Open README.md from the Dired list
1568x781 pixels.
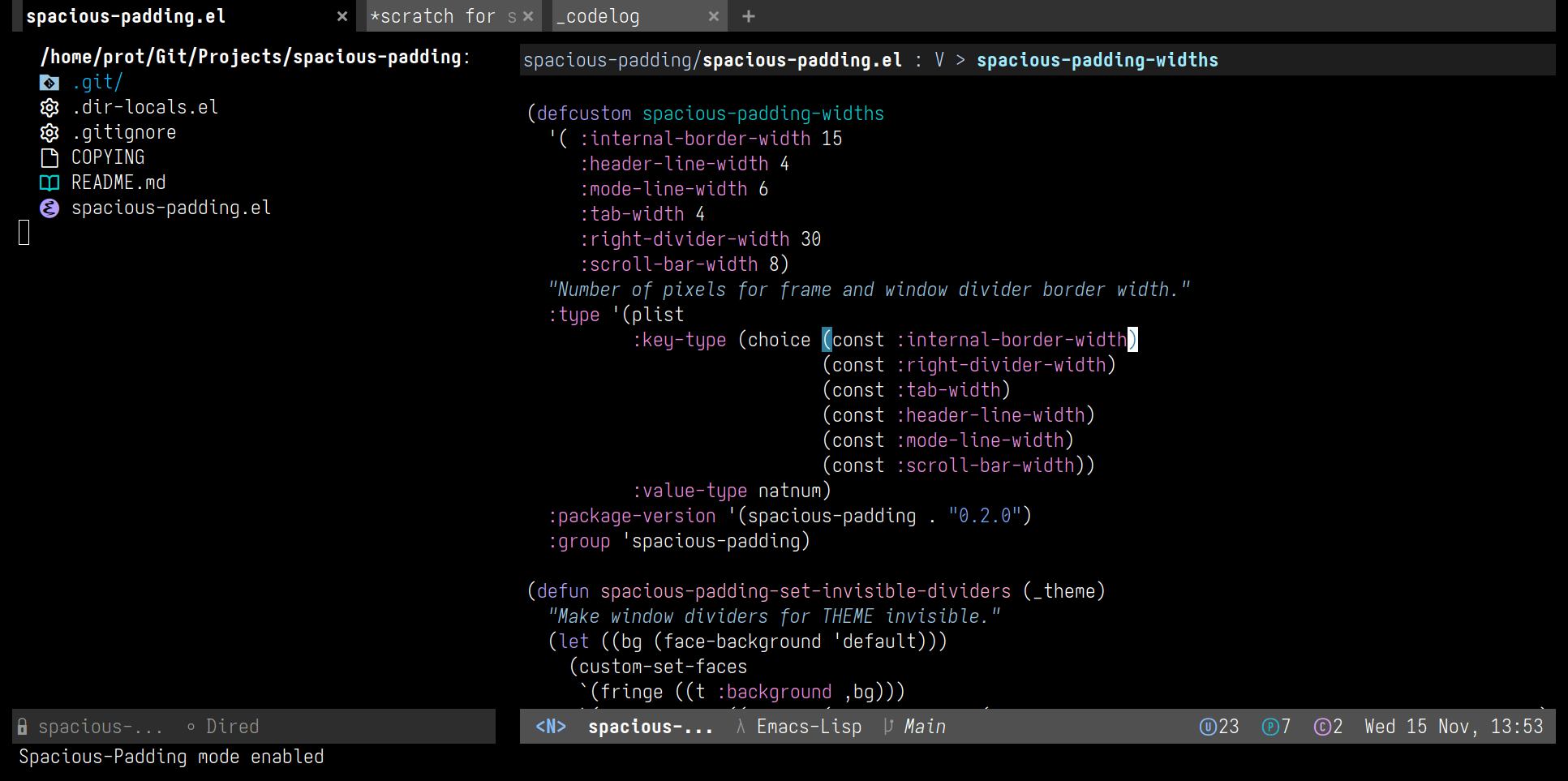click(118, 182)
